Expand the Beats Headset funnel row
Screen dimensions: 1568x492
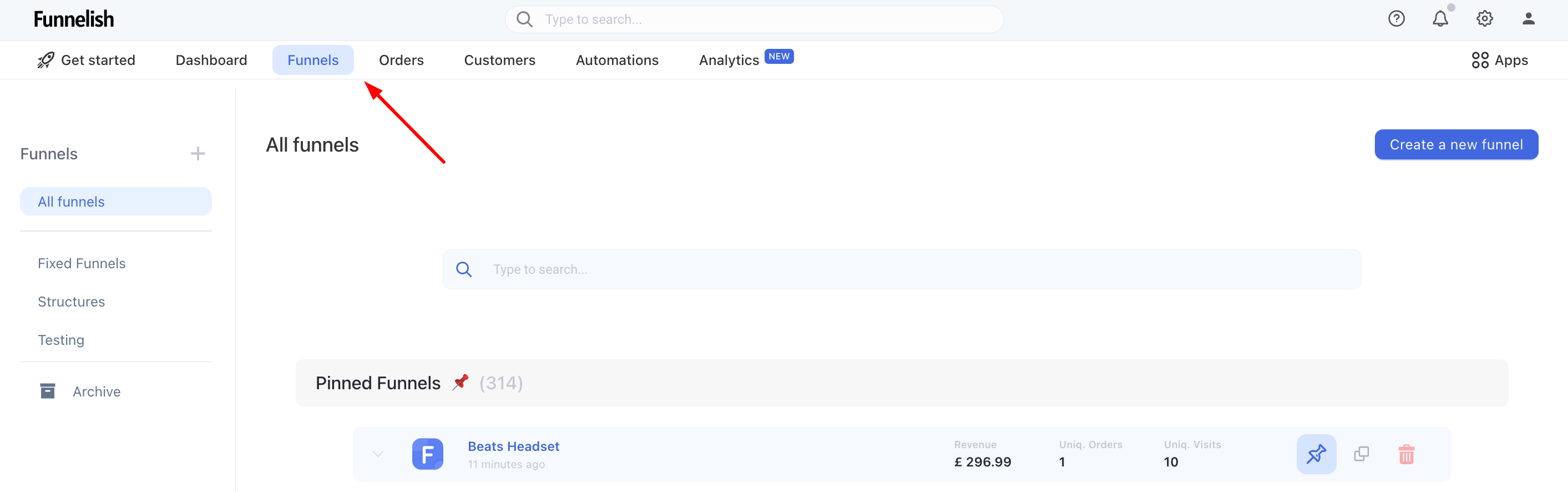(x=378, y=454)
